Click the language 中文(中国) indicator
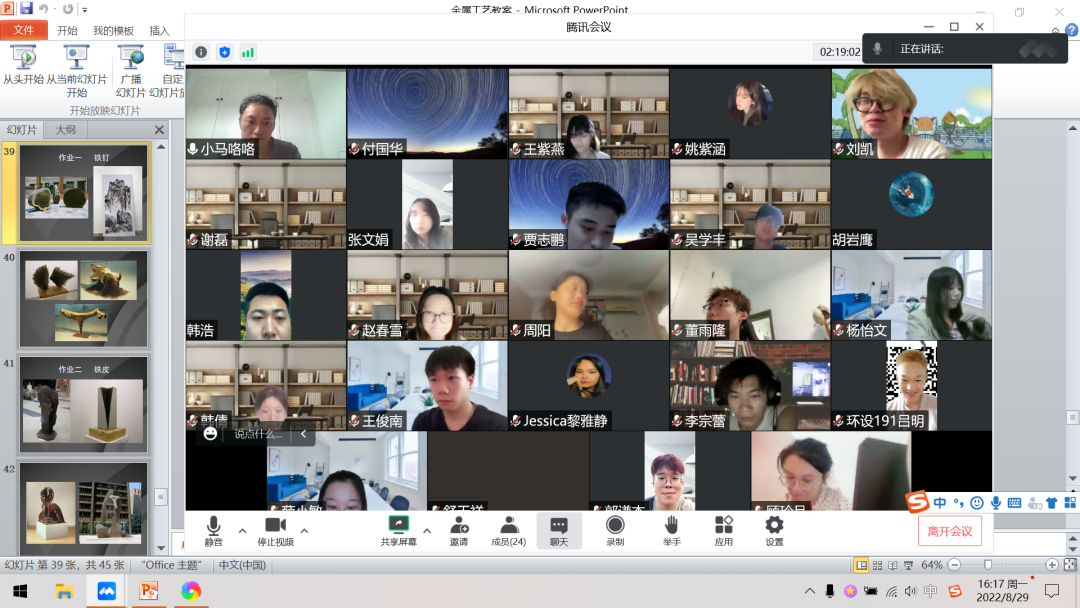Screen dimensions: 1080x608 click(242, 565)
